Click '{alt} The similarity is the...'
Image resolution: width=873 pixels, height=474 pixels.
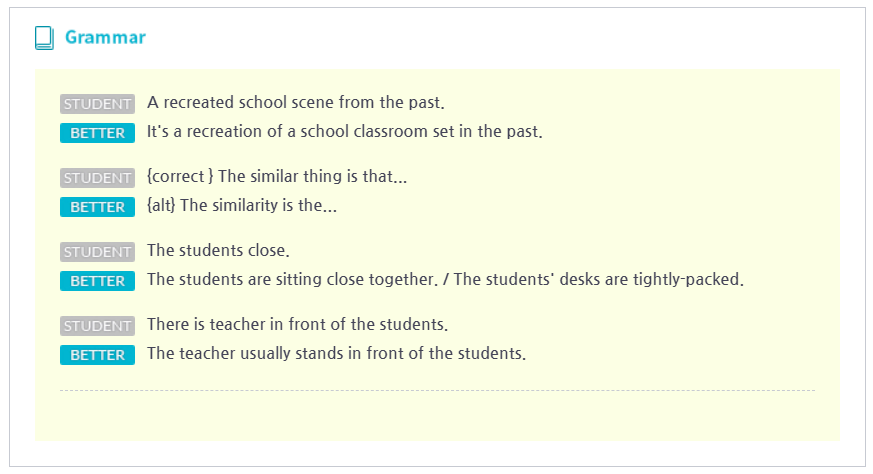(242, 206)
